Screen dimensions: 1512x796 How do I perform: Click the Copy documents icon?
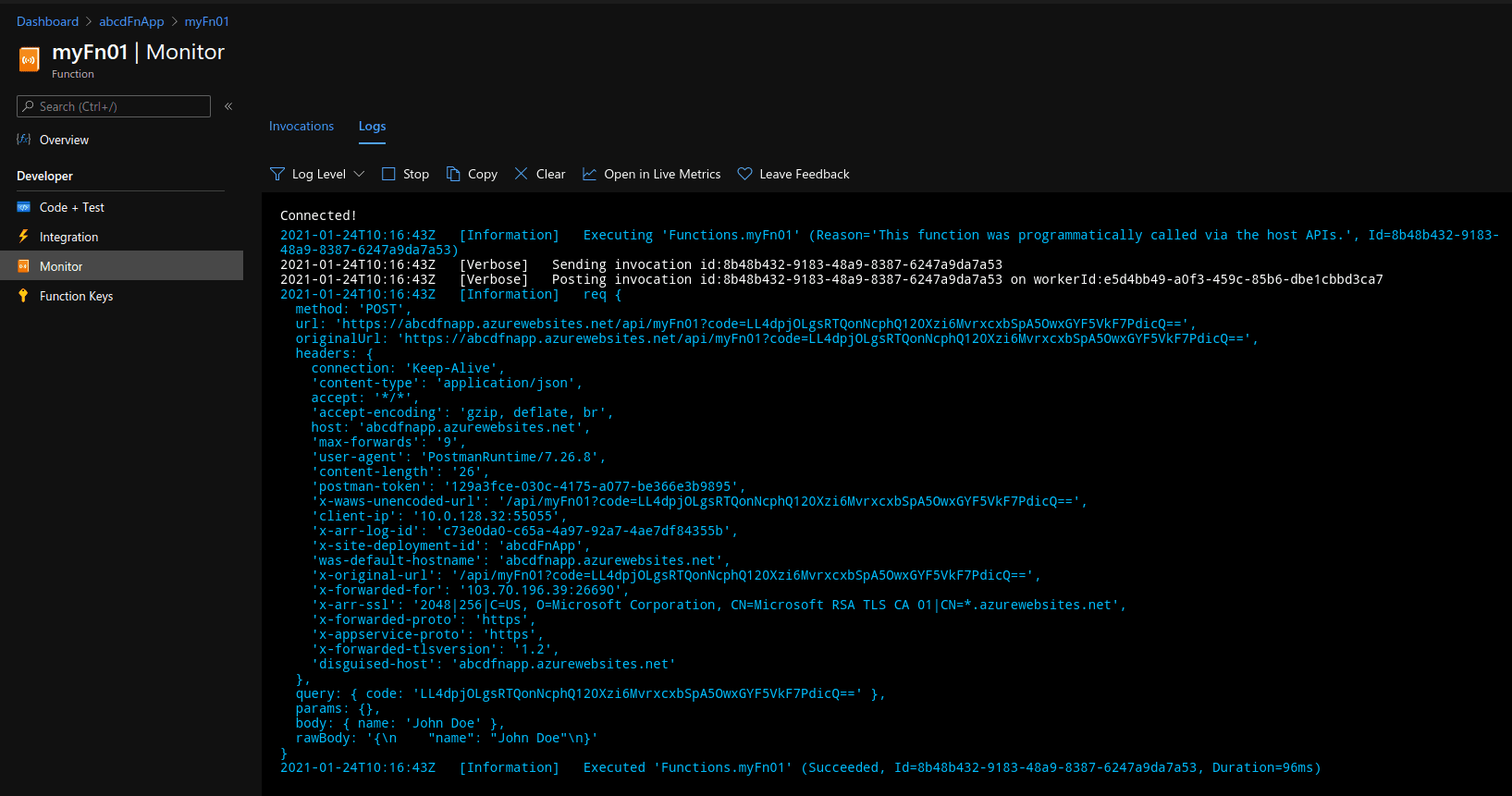point(453,174)
